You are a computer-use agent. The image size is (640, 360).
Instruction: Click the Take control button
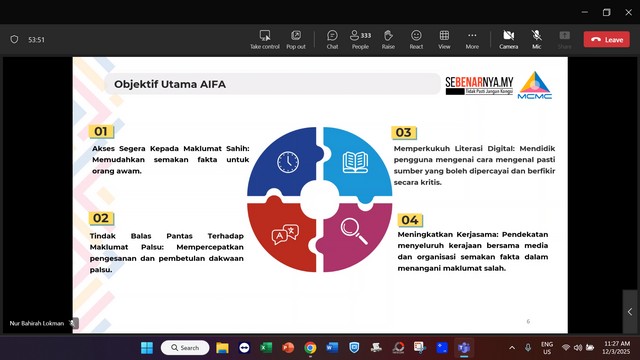click(x=264, y=40)
